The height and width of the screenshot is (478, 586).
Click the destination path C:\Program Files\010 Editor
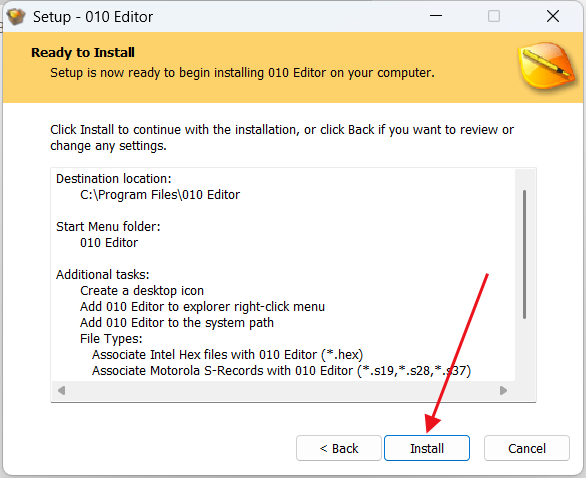tap(160, 195)
